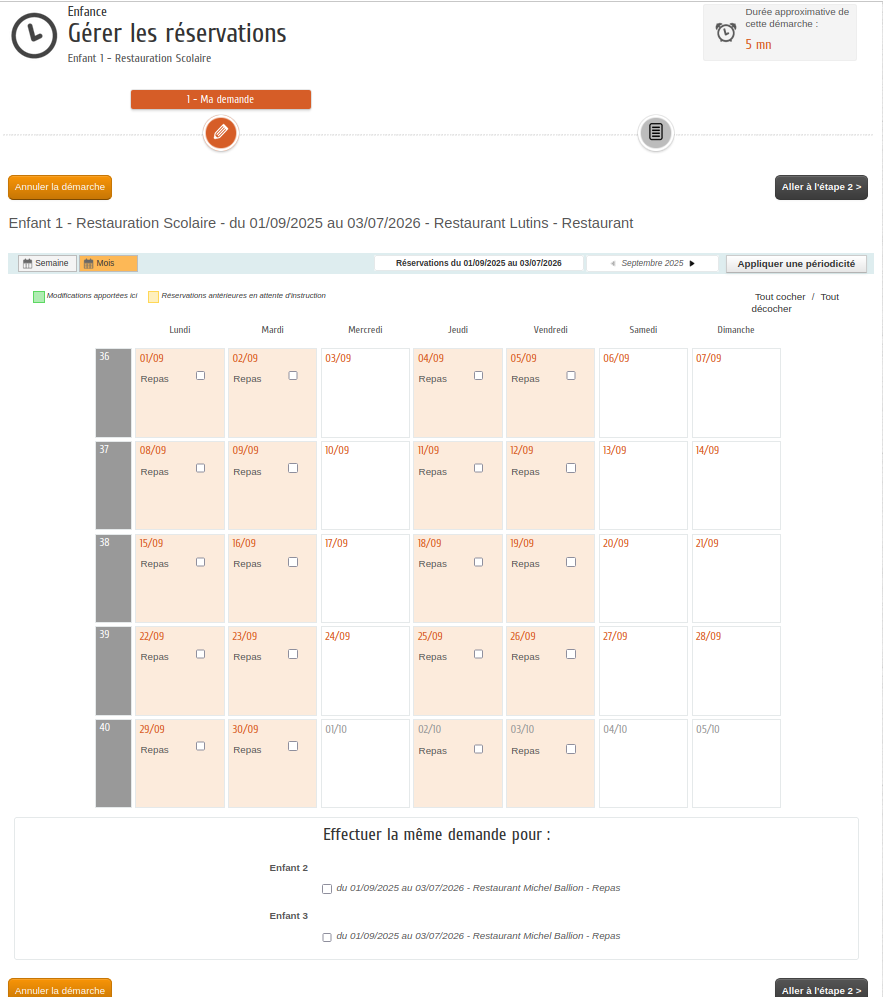This screenshot has height=998, width=883.
Task: Tick the Repas checkbox on 05/09
Action: point(571,376)
